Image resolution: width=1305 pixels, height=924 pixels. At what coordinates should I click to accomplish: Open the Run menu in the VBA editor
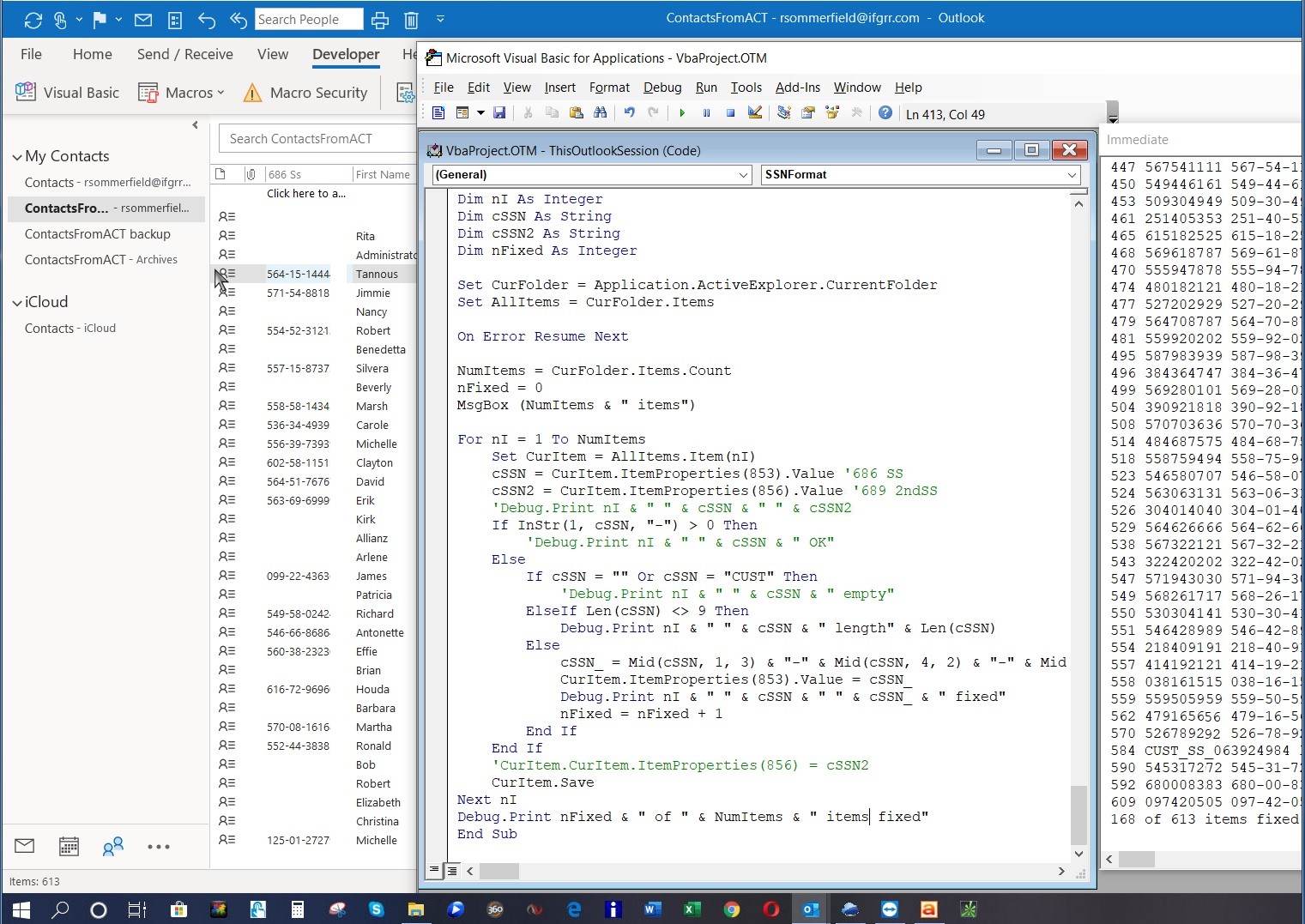[x=706, y=88]
